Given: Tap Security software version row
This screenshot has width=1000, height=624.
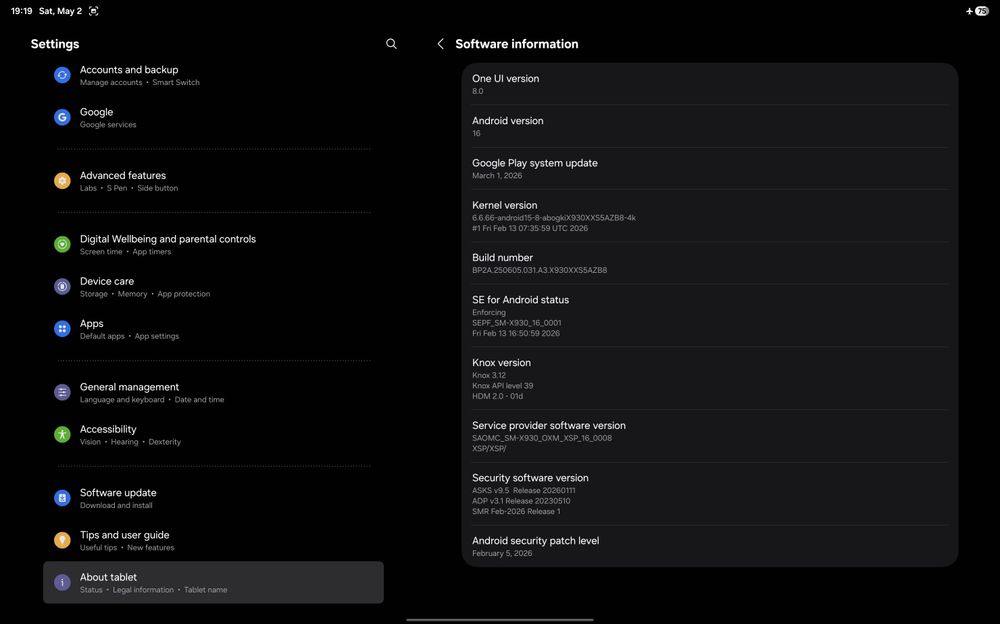Looking at the screenshot, I should point(710,494).
